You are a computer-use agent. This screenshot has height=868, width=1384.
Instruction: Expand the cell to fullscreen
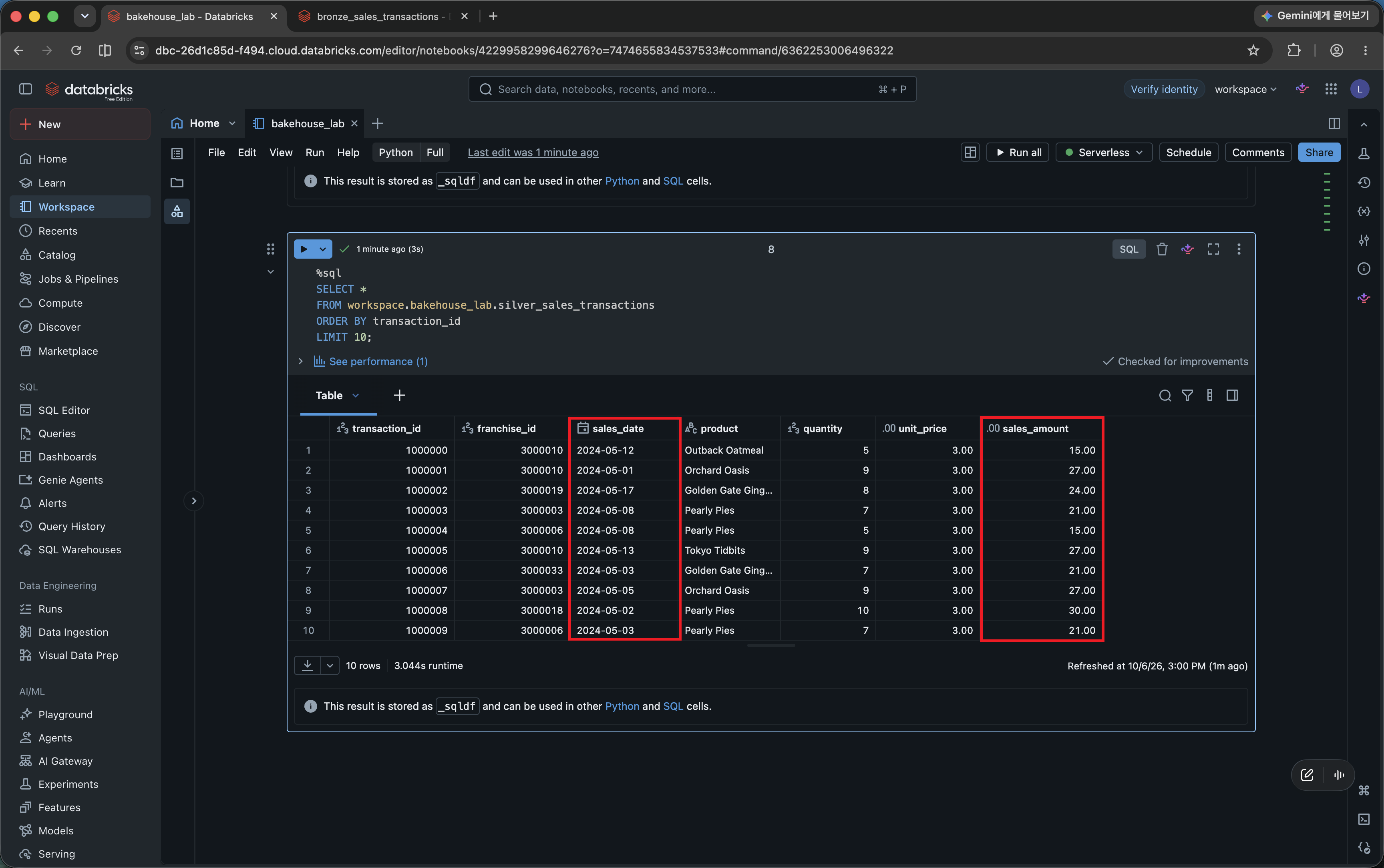1213,249
